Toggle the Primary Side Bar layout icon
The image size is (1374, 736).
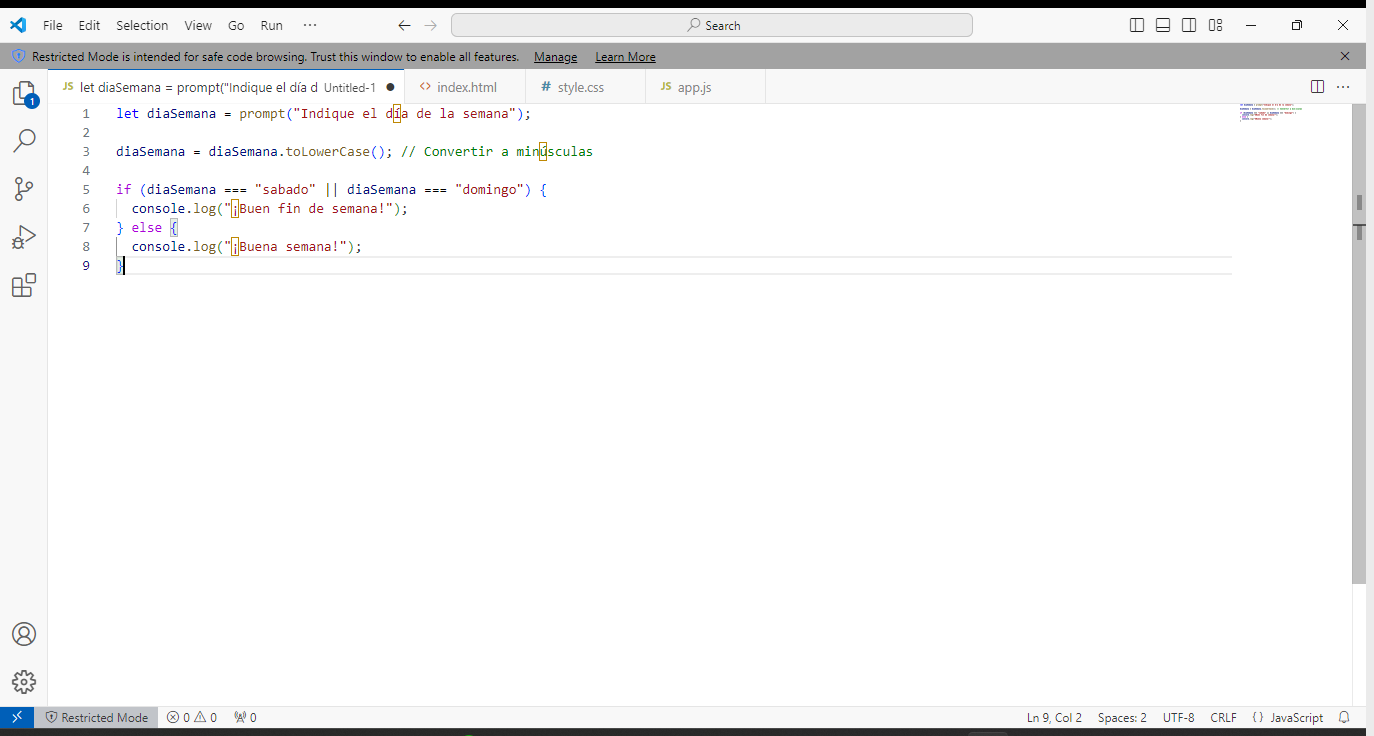1137,25
